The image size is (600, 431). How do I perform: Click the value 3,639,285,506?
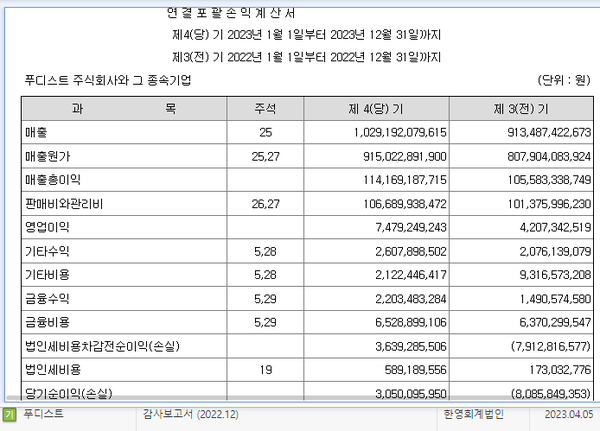[411, 346]
